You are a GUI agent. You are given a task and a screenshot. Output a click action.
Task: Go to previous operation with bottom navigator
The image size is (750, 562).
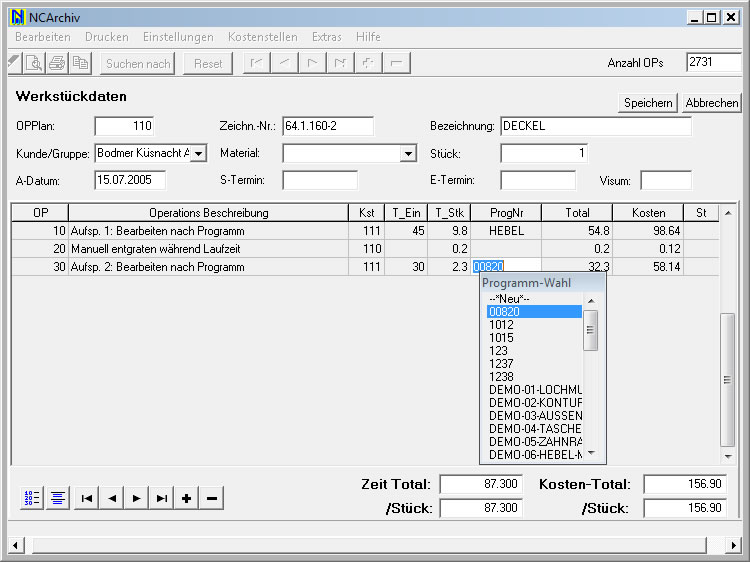(x=112, y=498)
